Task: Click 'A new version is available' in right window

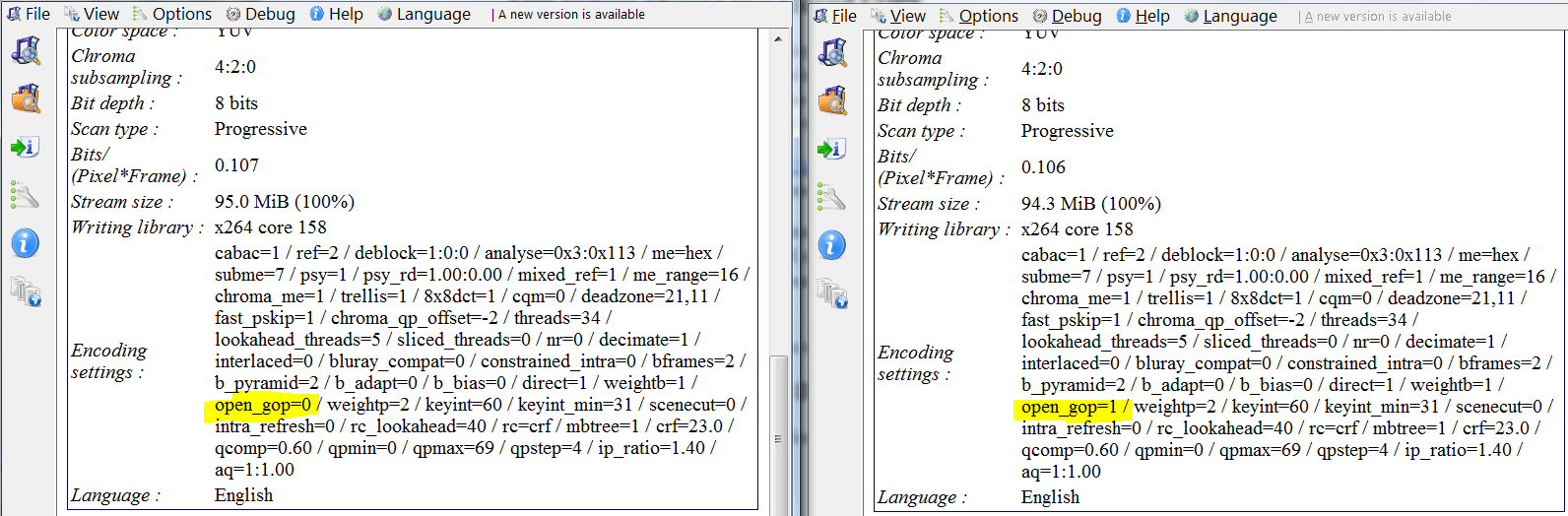Action: click(1378, 17)
